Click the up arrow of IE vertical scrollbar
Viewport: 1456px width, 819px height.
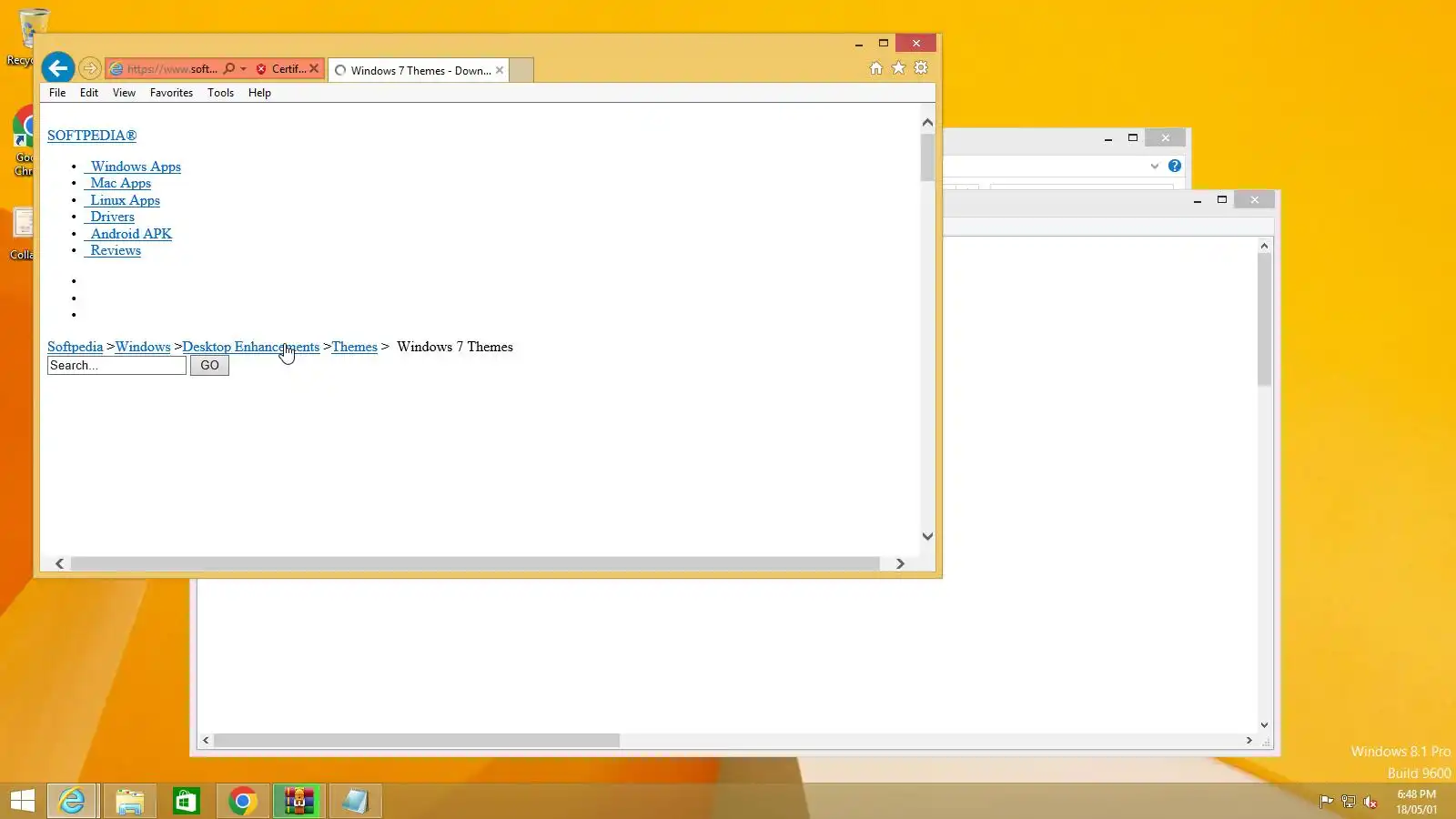(x=927, y=122)
